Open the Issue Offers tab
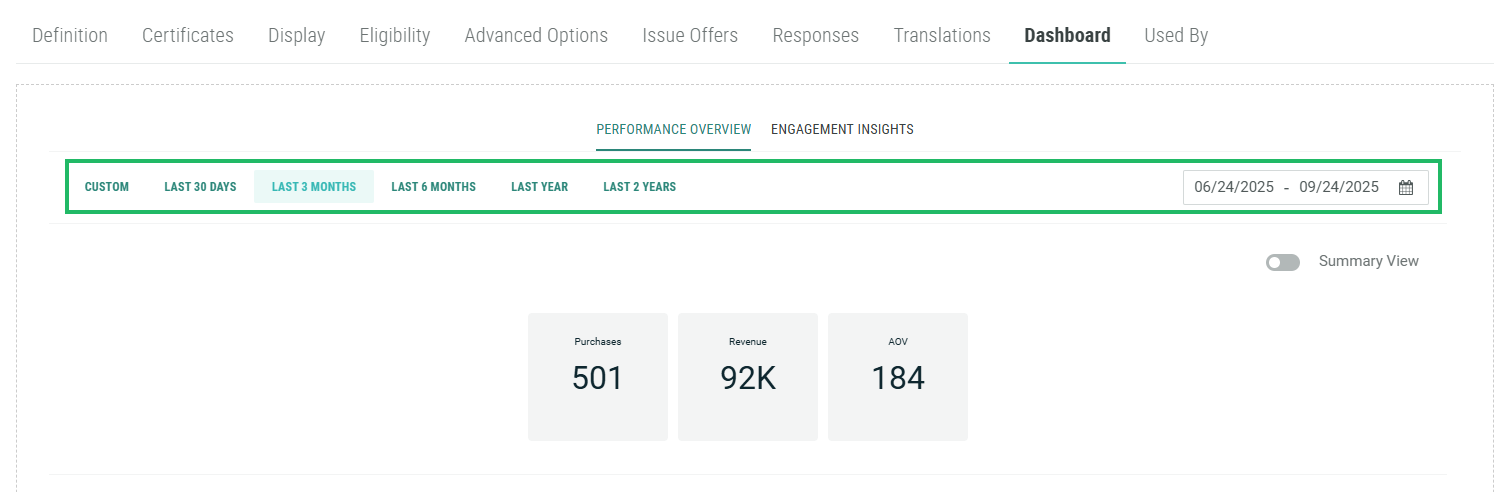 tap(690, 36)
